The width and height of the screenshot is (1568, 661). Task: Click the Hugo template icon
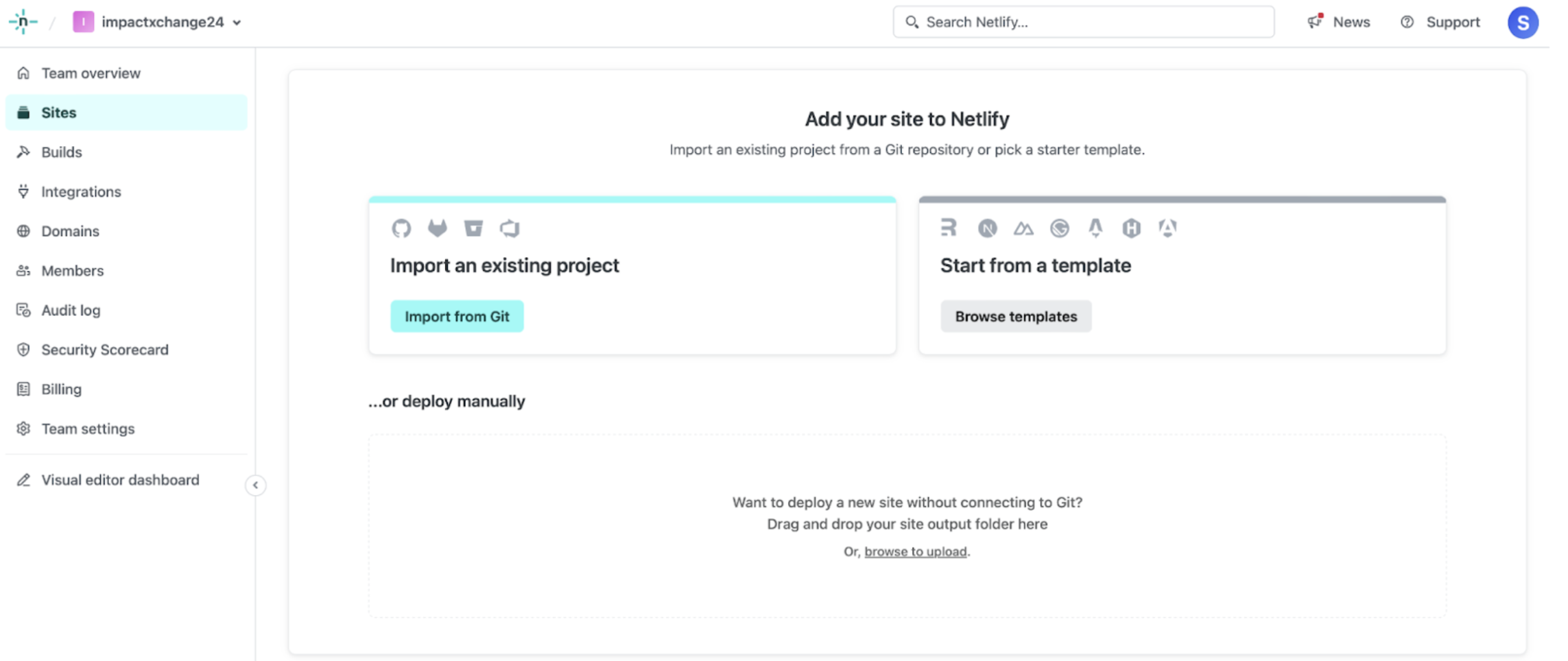point(1132,228)
